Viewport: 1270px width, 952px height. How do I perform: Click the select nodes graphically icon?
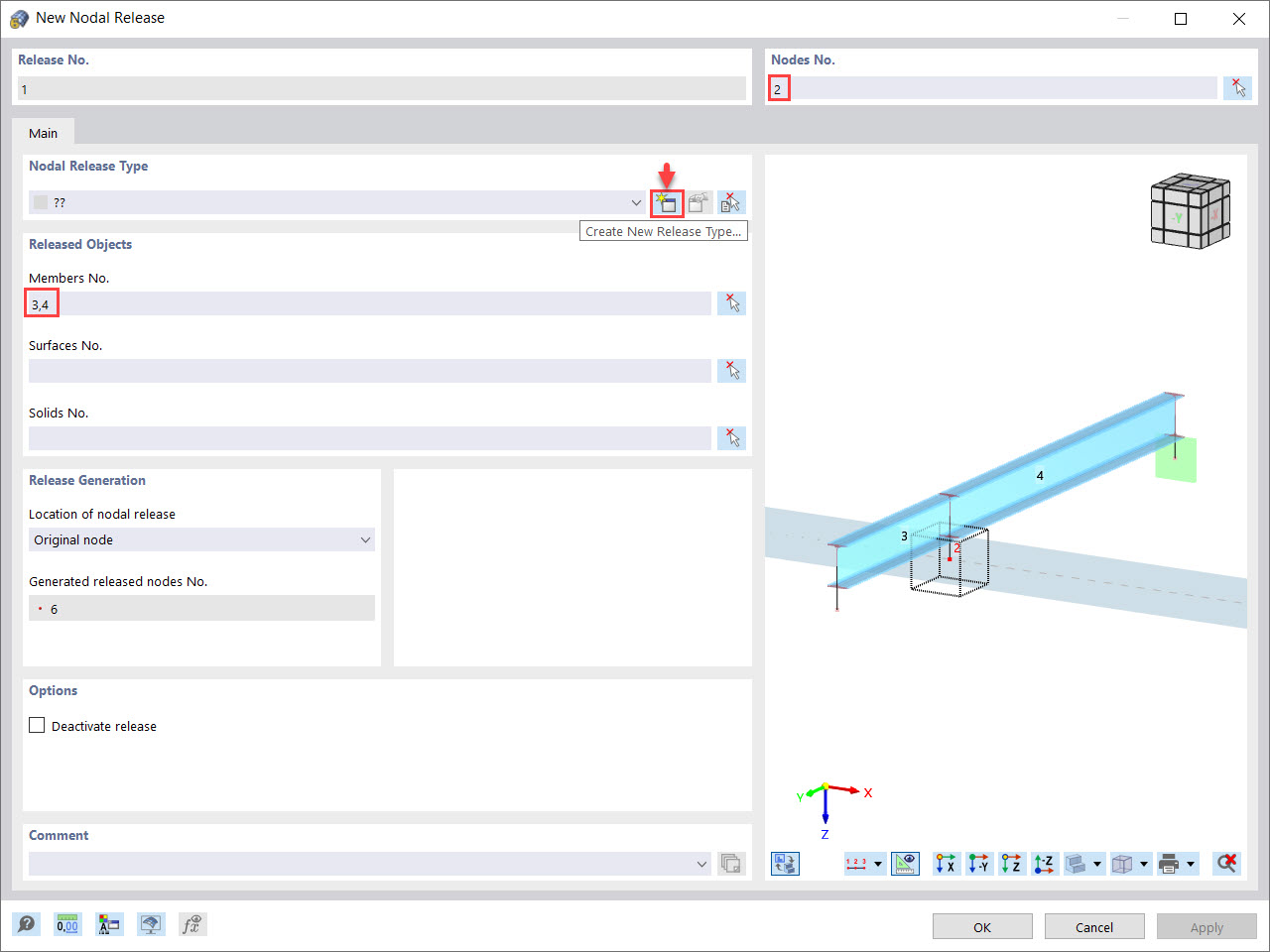[x=1237, y=87]
